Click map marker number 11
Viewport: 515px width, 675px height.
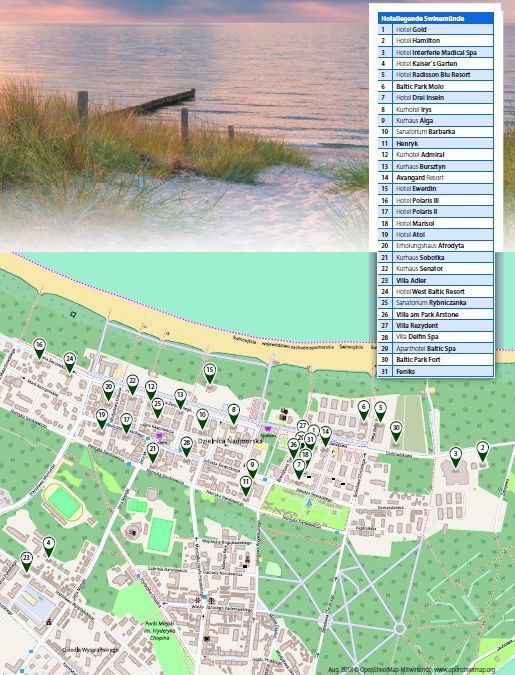point(246,485)
